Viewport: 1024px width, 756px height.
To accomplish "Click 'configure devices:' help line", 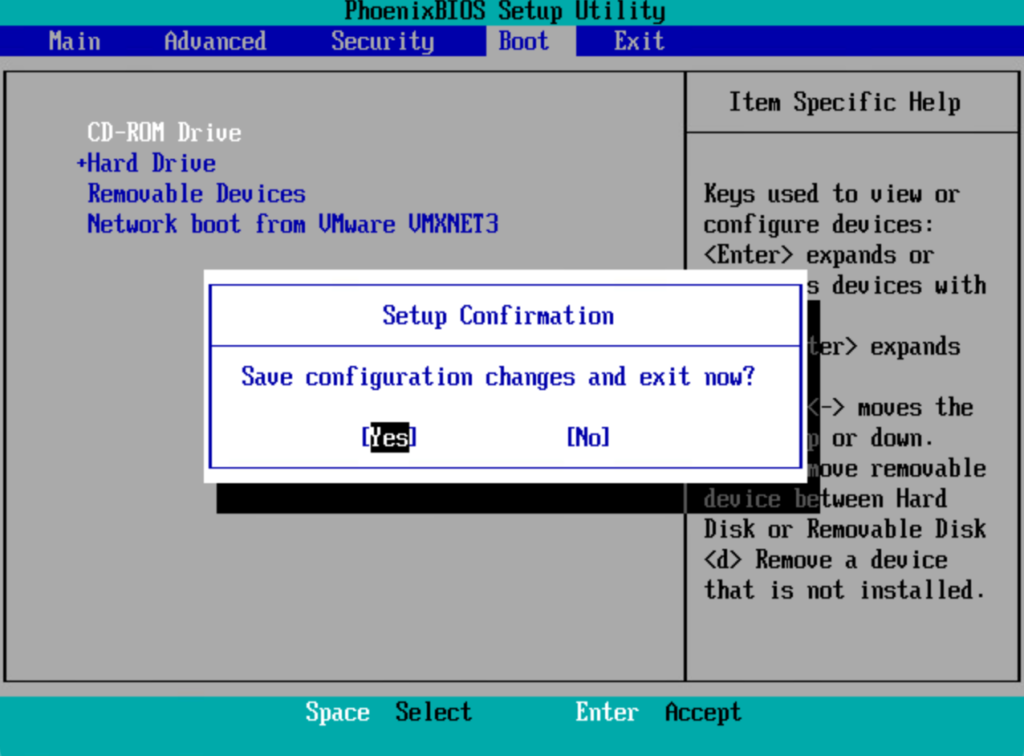I will click(x=819, y=225).
